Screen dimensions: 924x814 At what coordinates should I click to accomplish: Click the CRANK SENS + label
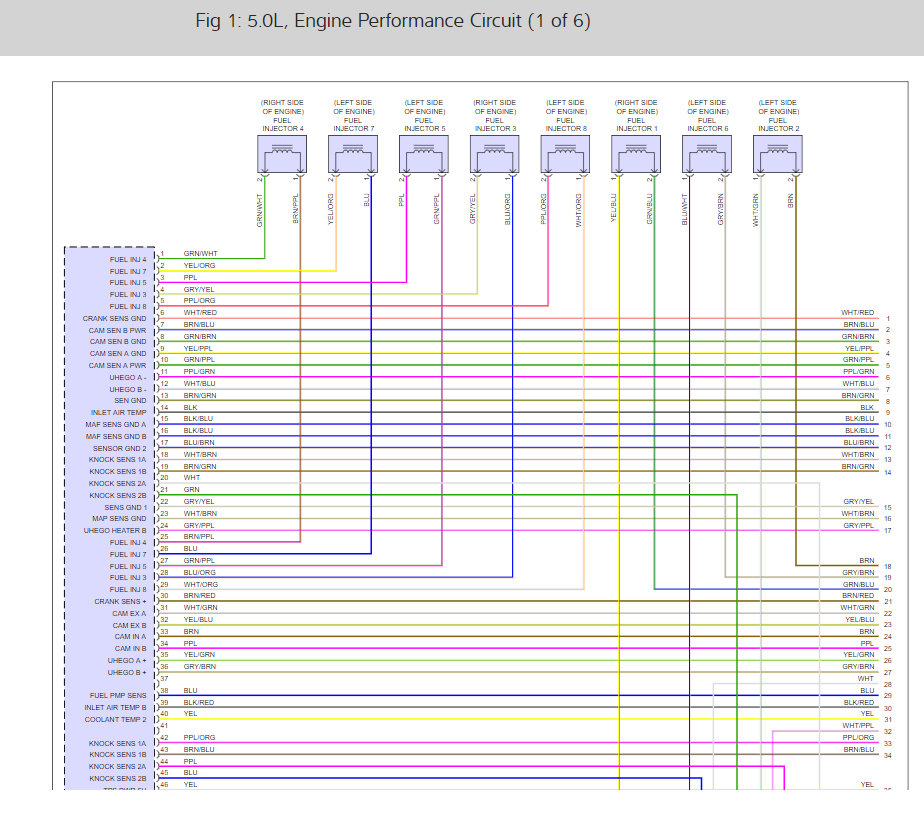click(120, 602)
